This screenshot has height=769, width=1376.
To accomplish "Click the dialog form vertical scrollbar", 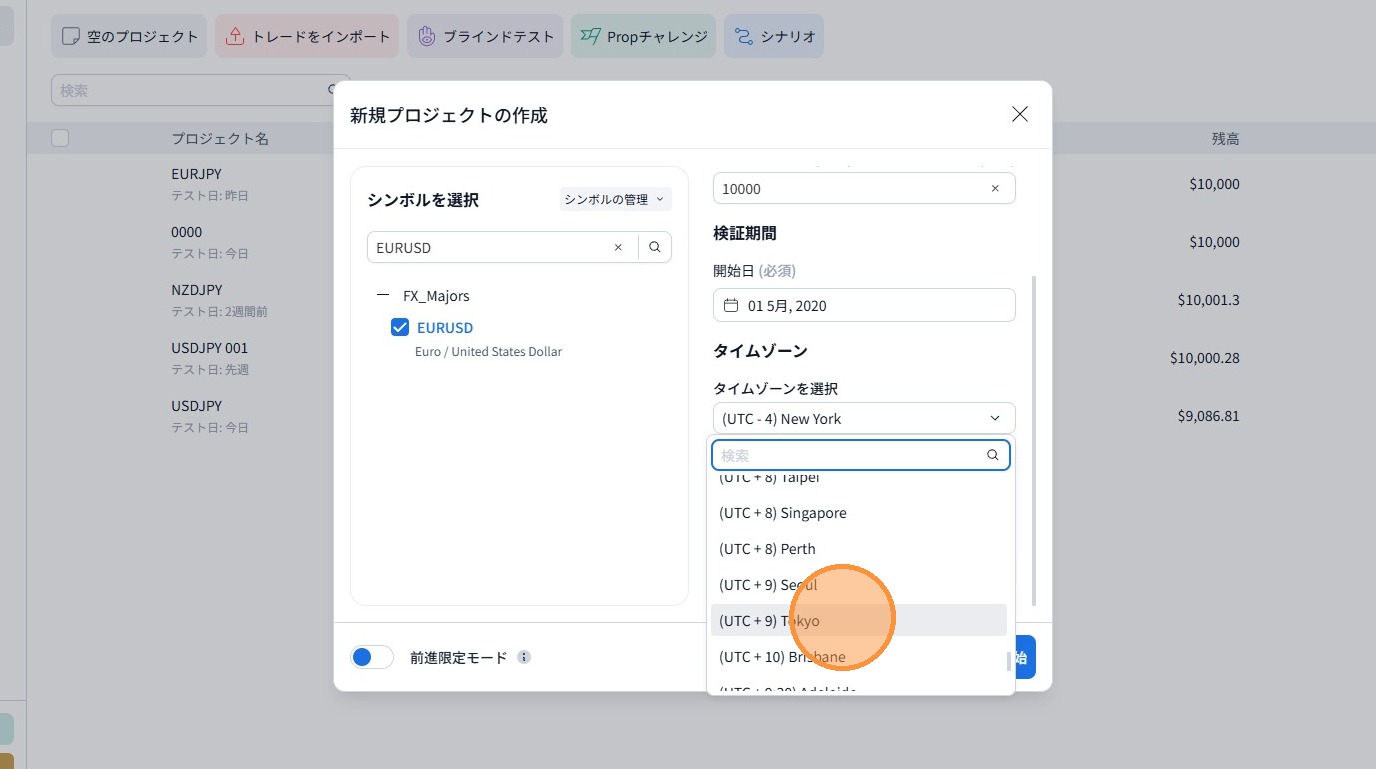I will [1034, 441].
